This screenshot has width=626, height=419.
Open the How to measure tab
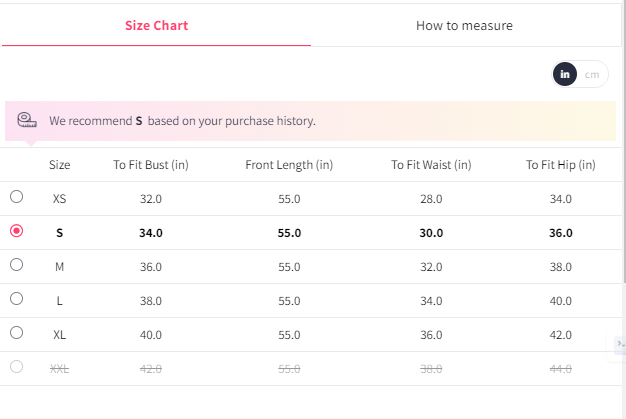[464, 25]
